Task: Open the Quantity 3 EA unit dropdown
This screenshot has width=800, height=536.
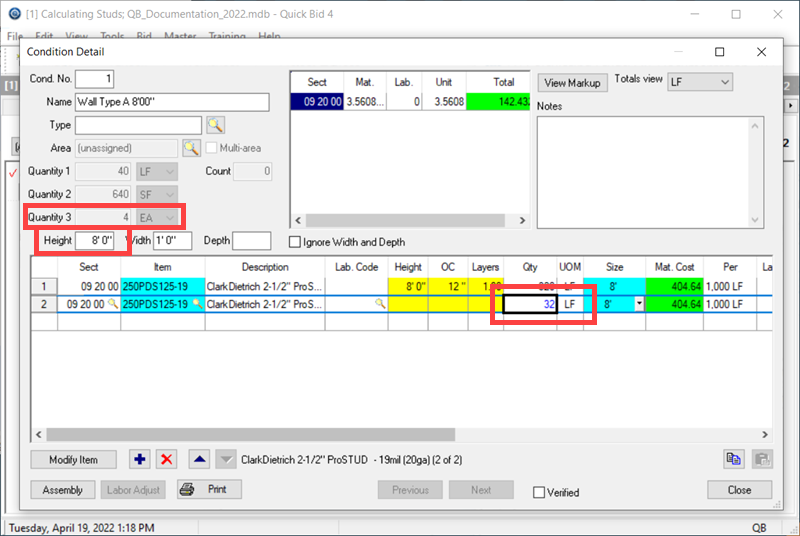Action: (157, 217)
